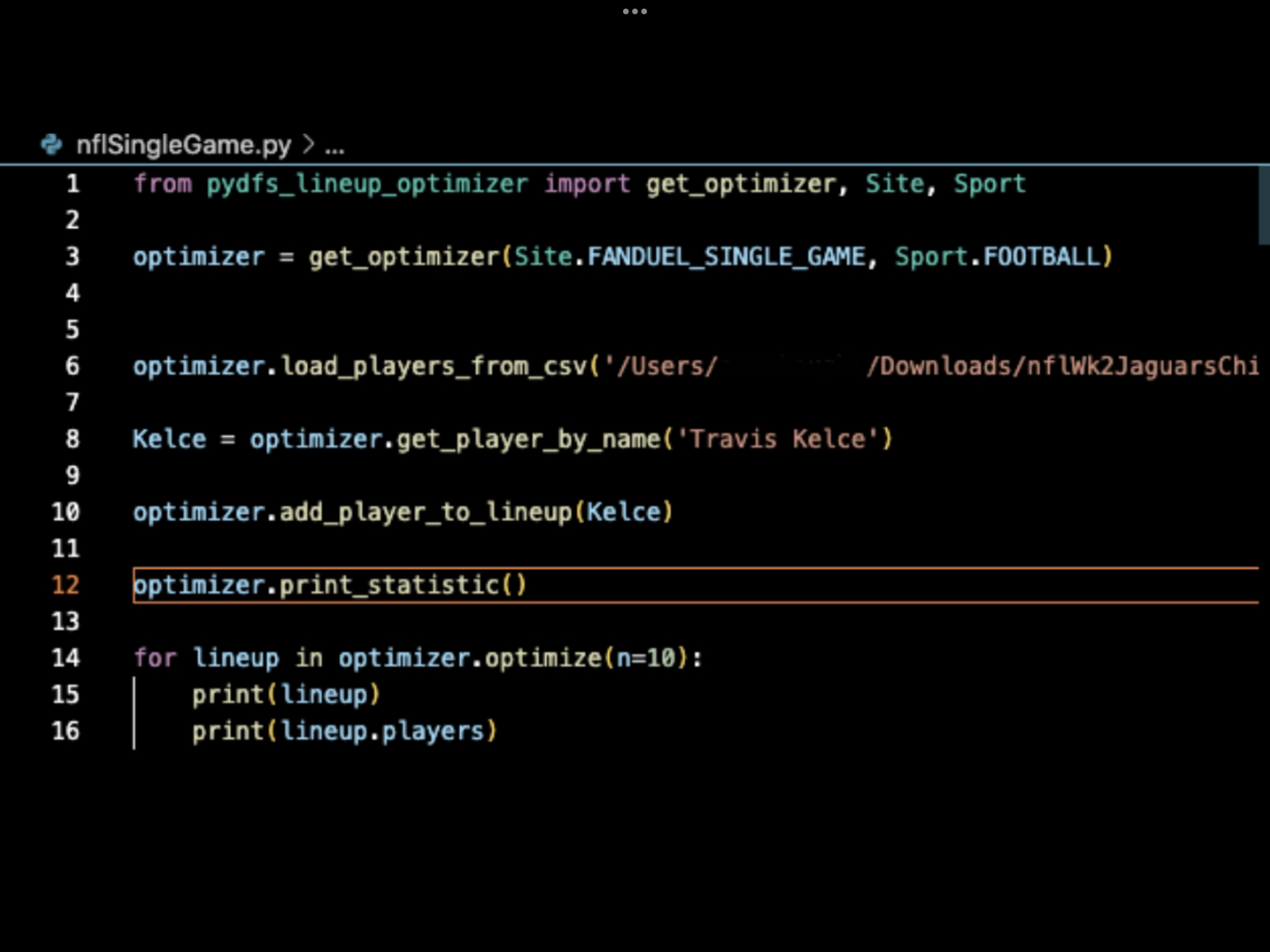The image size is (1270, 952).
Task: Place cursor on optimizer.print_statistic() line
Action: click(330, 586)
